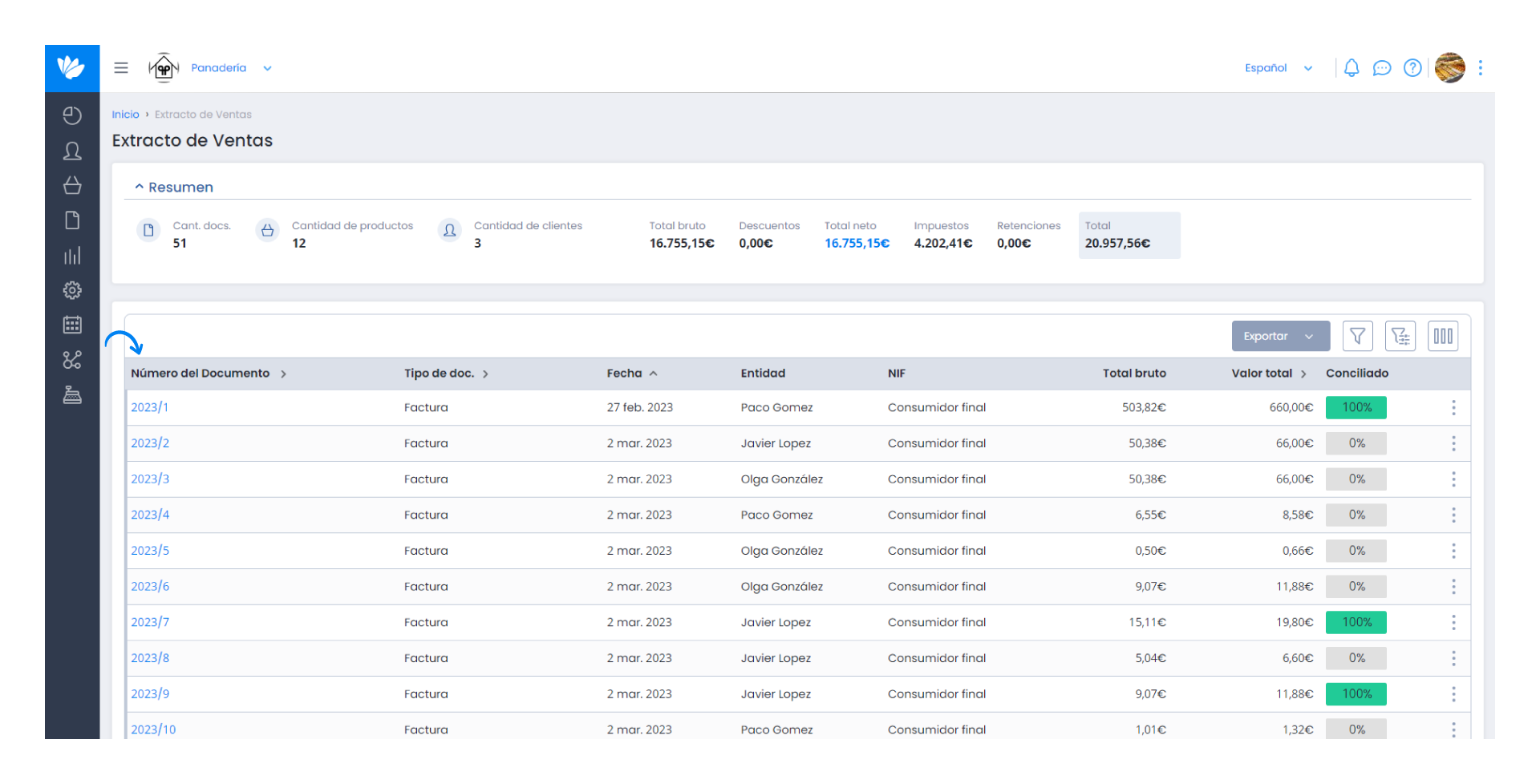The image size is (1540, 784).
Task: Click the NIF column header
Action: pos(897,374)
